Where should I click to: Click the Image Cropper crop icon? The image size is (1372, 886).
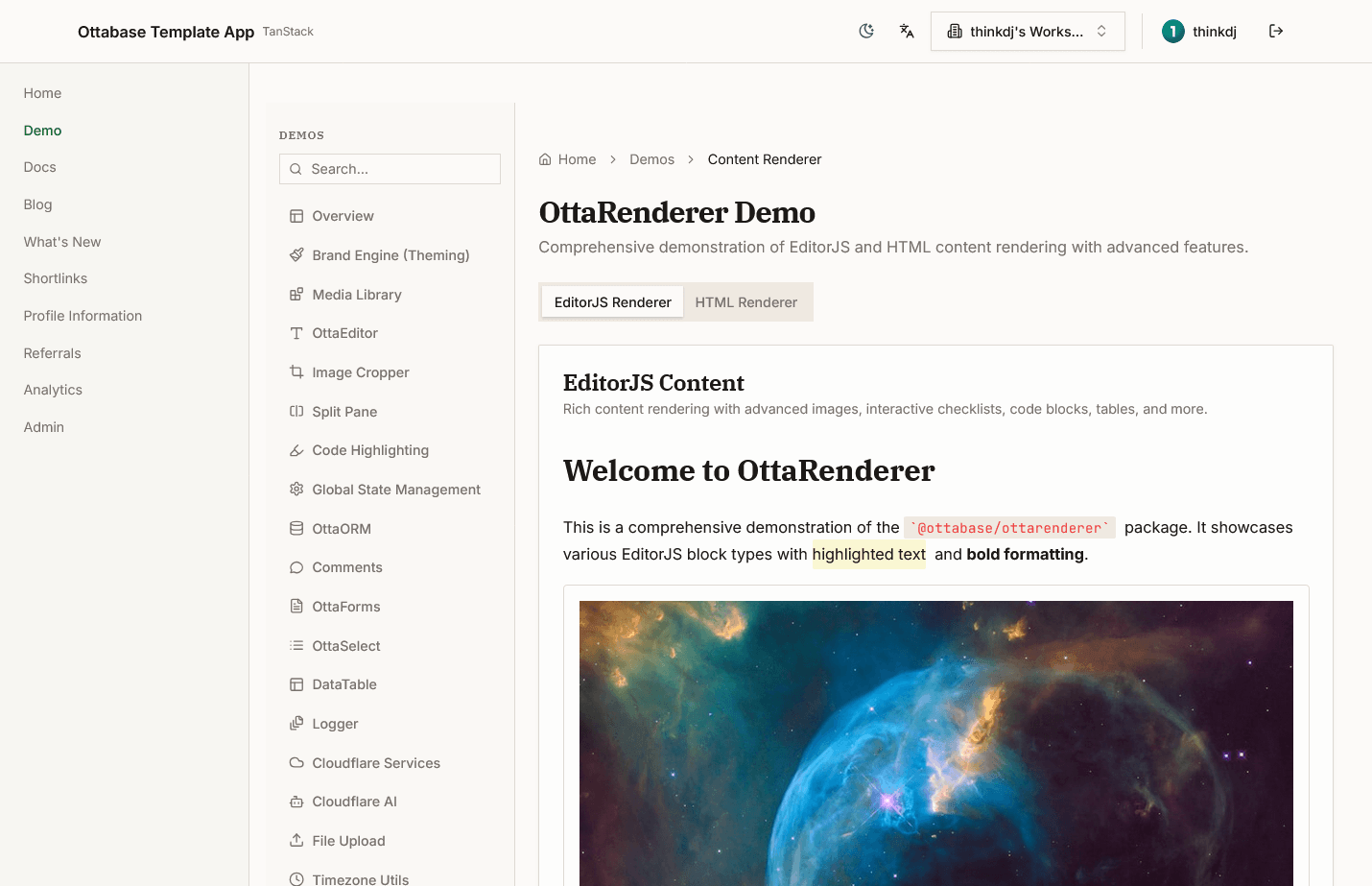pyautogui.click(x=296, y=372)
